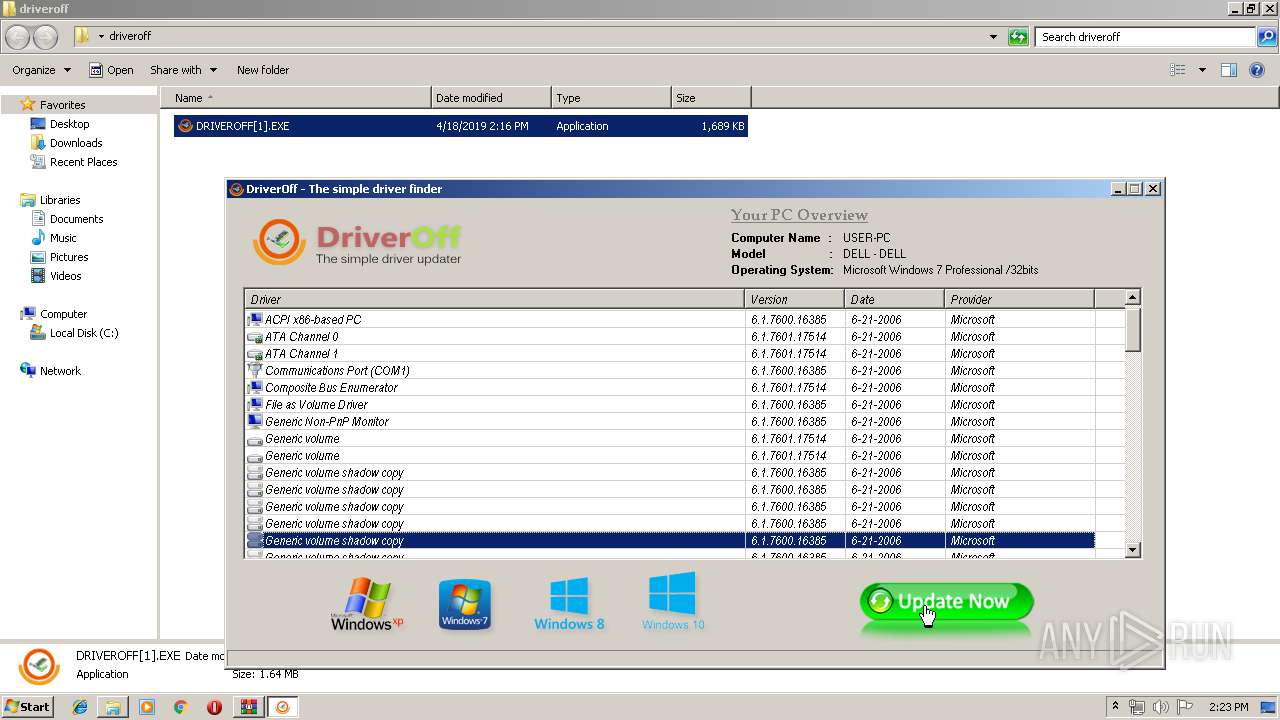Click New folder in Explorer toolbar
This screenshot has width=1280, height=720.
click(263, 70)
